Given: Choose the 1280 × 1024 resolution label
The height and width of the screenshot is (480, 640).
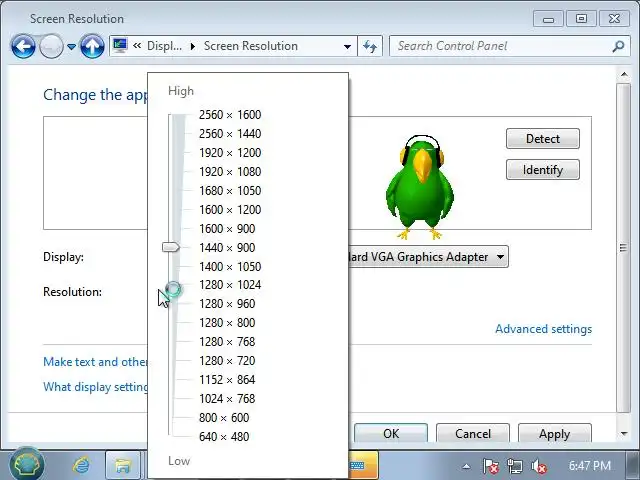Looking at the screenshot, I should (x=230, y=284).
